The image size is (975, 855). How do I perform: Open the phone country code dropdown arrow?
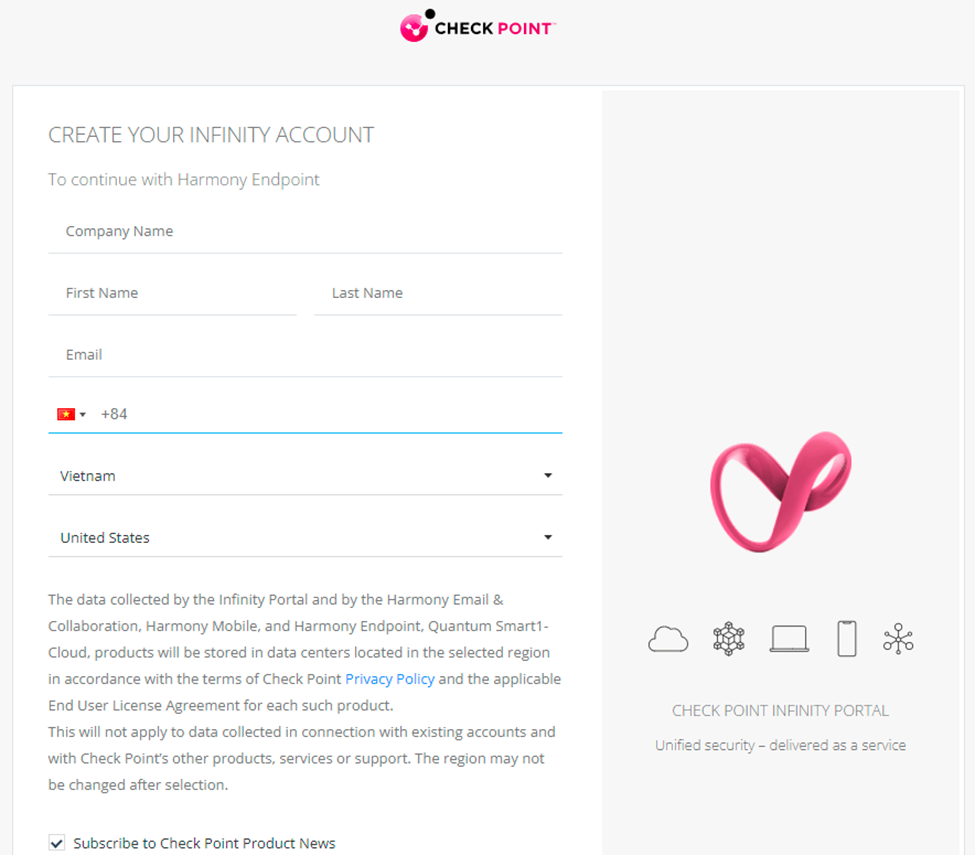[x=83, y=415]
